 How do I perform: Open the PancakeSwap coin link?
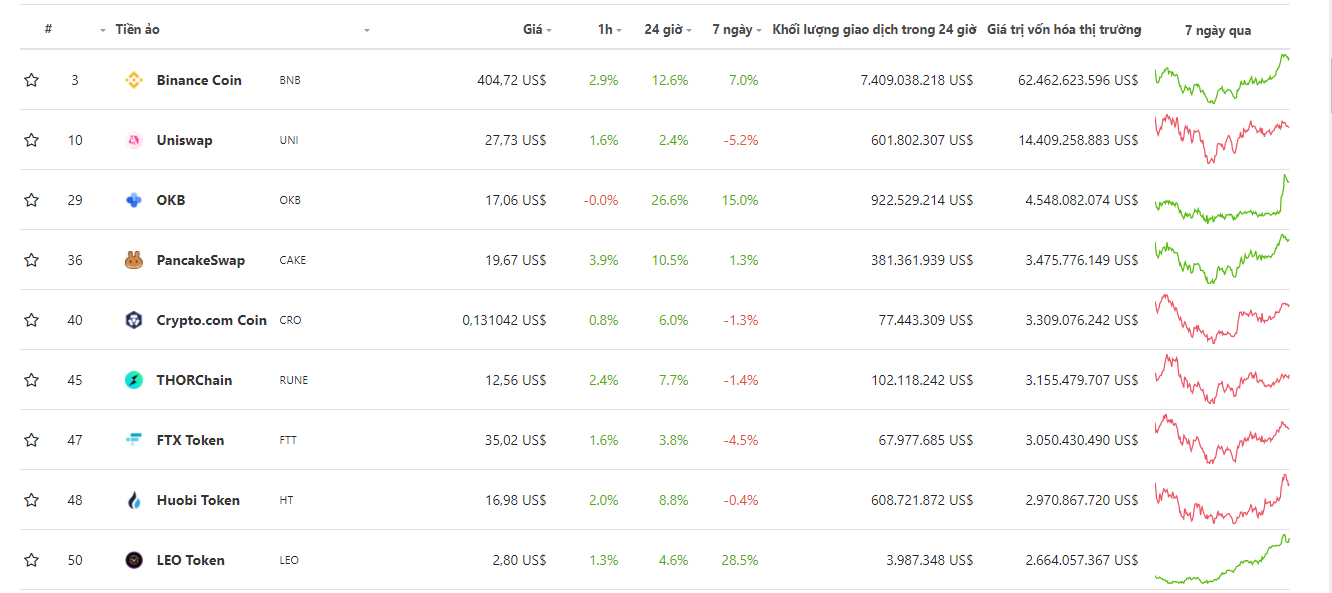point(201,260)
